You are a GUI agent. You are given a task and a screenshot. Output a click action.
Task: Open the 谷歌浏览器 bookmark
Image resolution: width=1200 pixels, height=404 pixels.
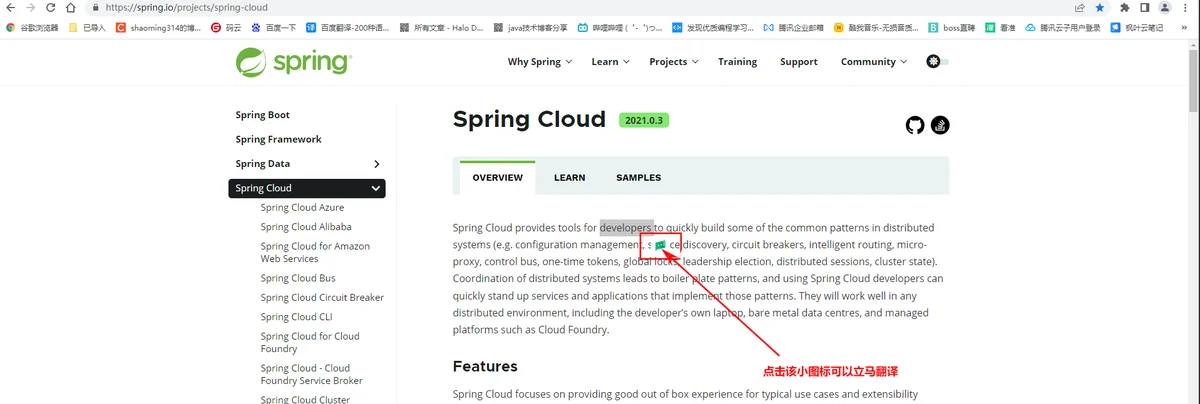click(x=32, y=28)
